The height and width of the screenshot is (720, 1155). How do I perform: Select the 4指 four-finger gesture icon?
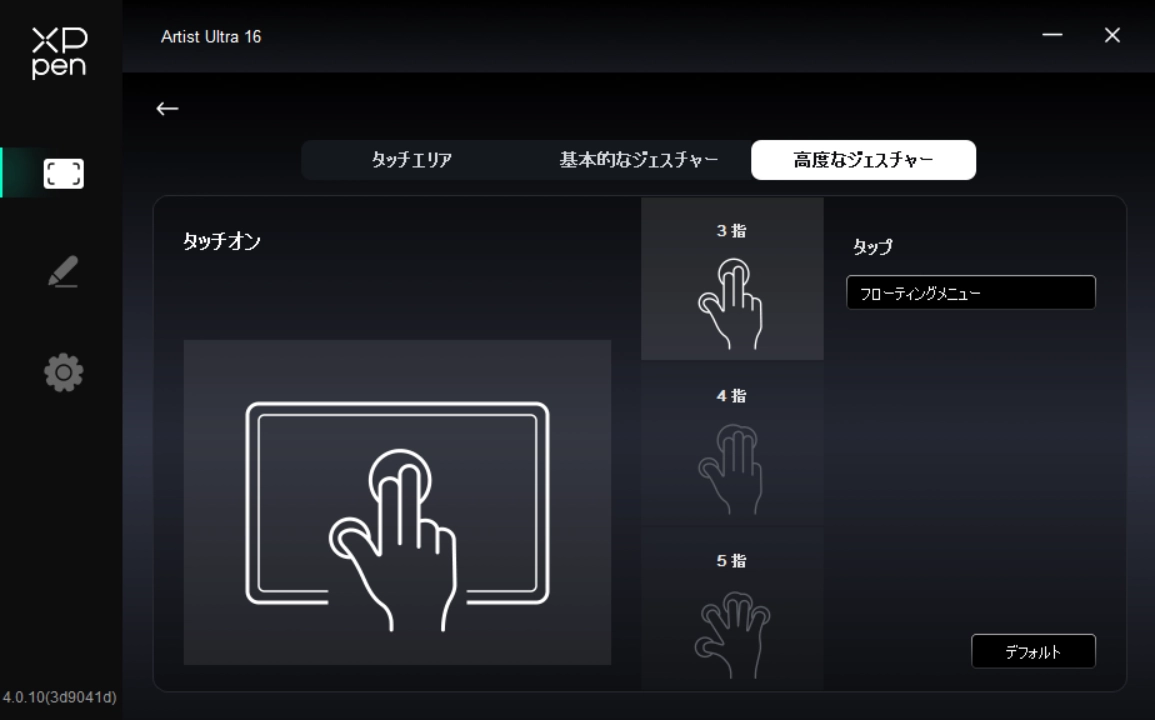tap(732, 455)
